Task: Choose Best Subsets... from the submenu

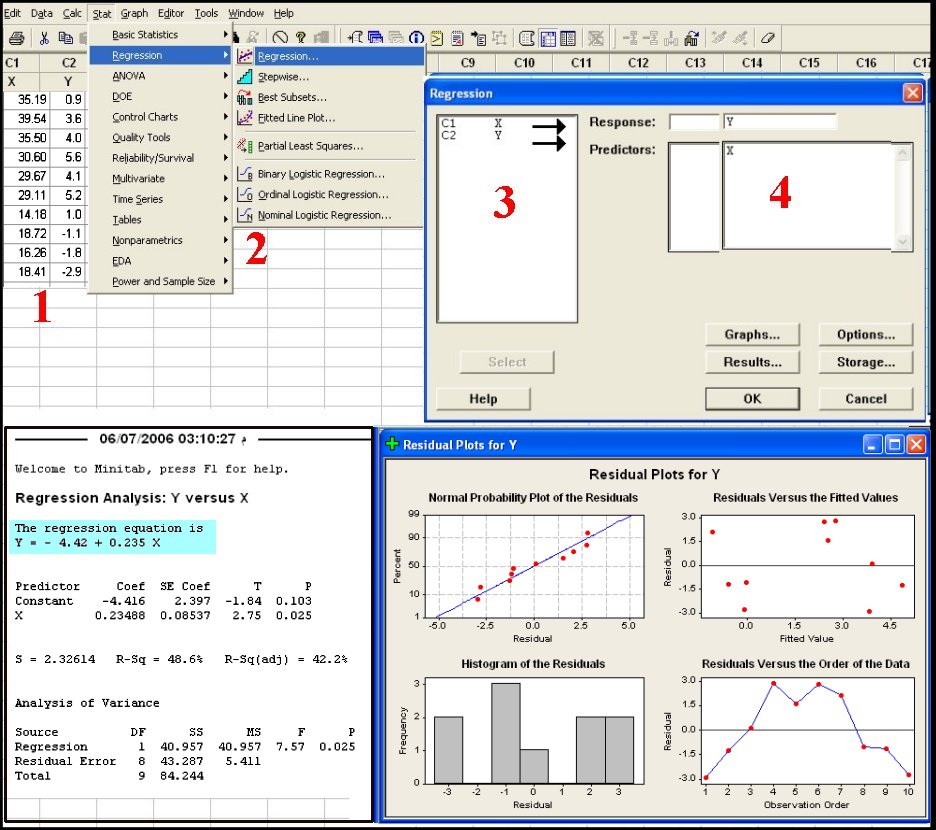Action: tap(330, 97)
